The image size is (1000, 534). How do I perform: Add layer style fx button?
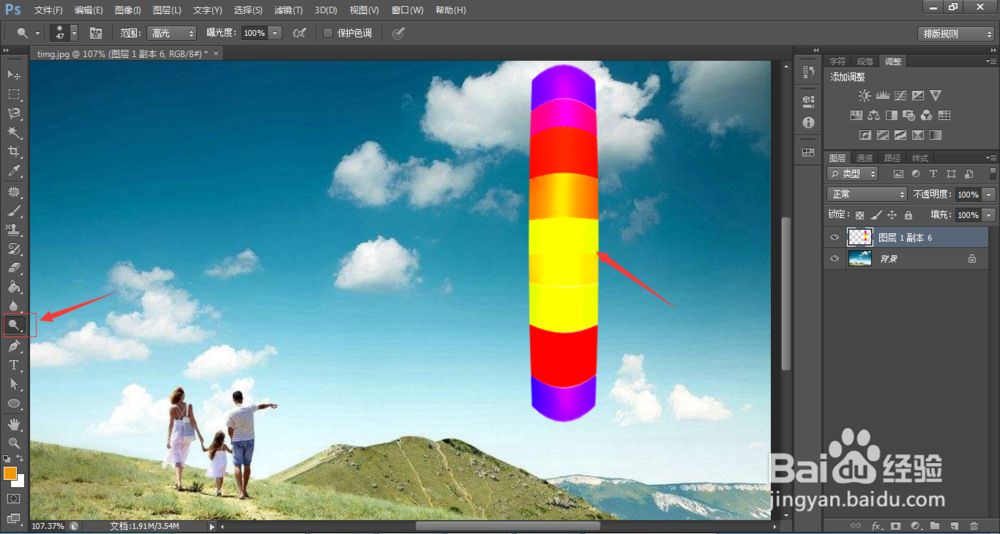[x=876, y=525]
